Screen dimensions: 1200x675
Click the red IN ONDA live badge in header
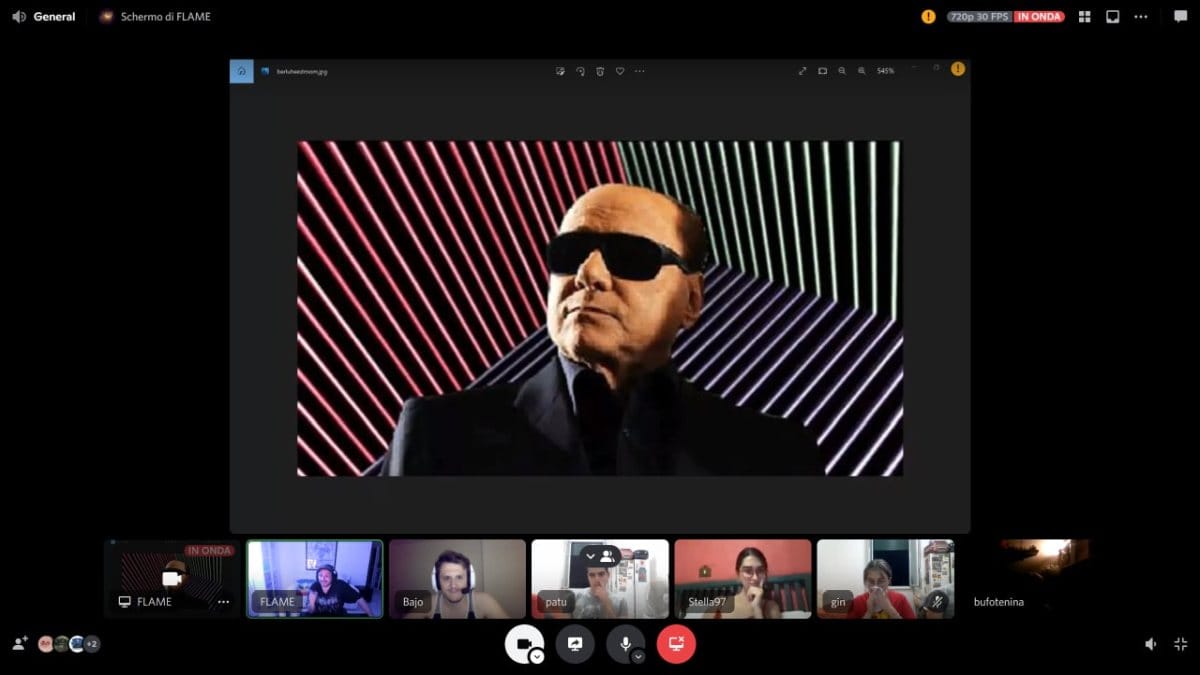[1039, 16]
